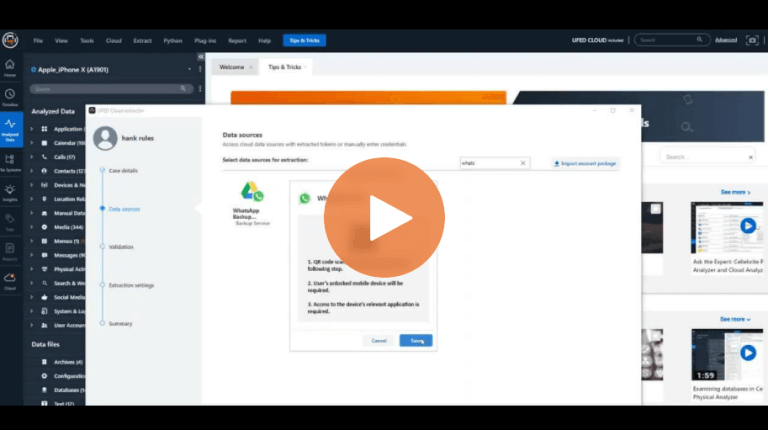Open device dropdown arrow next to Apple_iPhone X
The image size is (768, 430).
[190, 70]
